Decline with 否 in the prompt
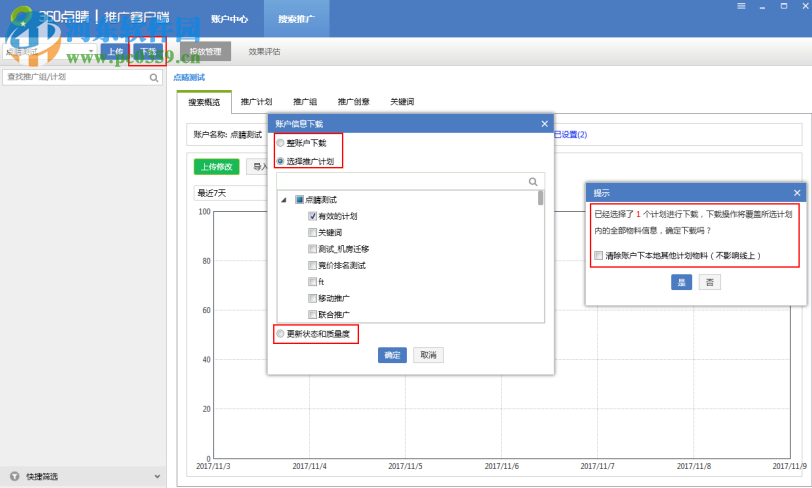The image size is (812, 488). 709,282
